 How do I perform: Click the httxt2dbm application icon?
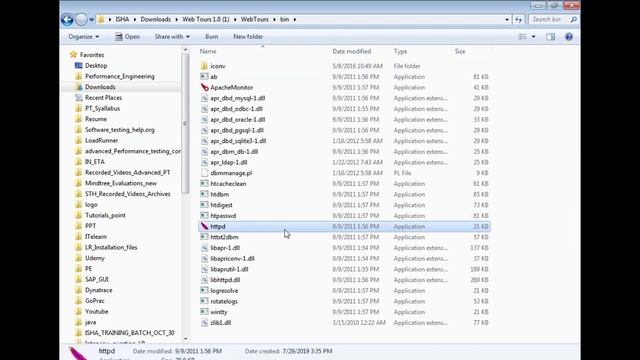click(204, 237)
